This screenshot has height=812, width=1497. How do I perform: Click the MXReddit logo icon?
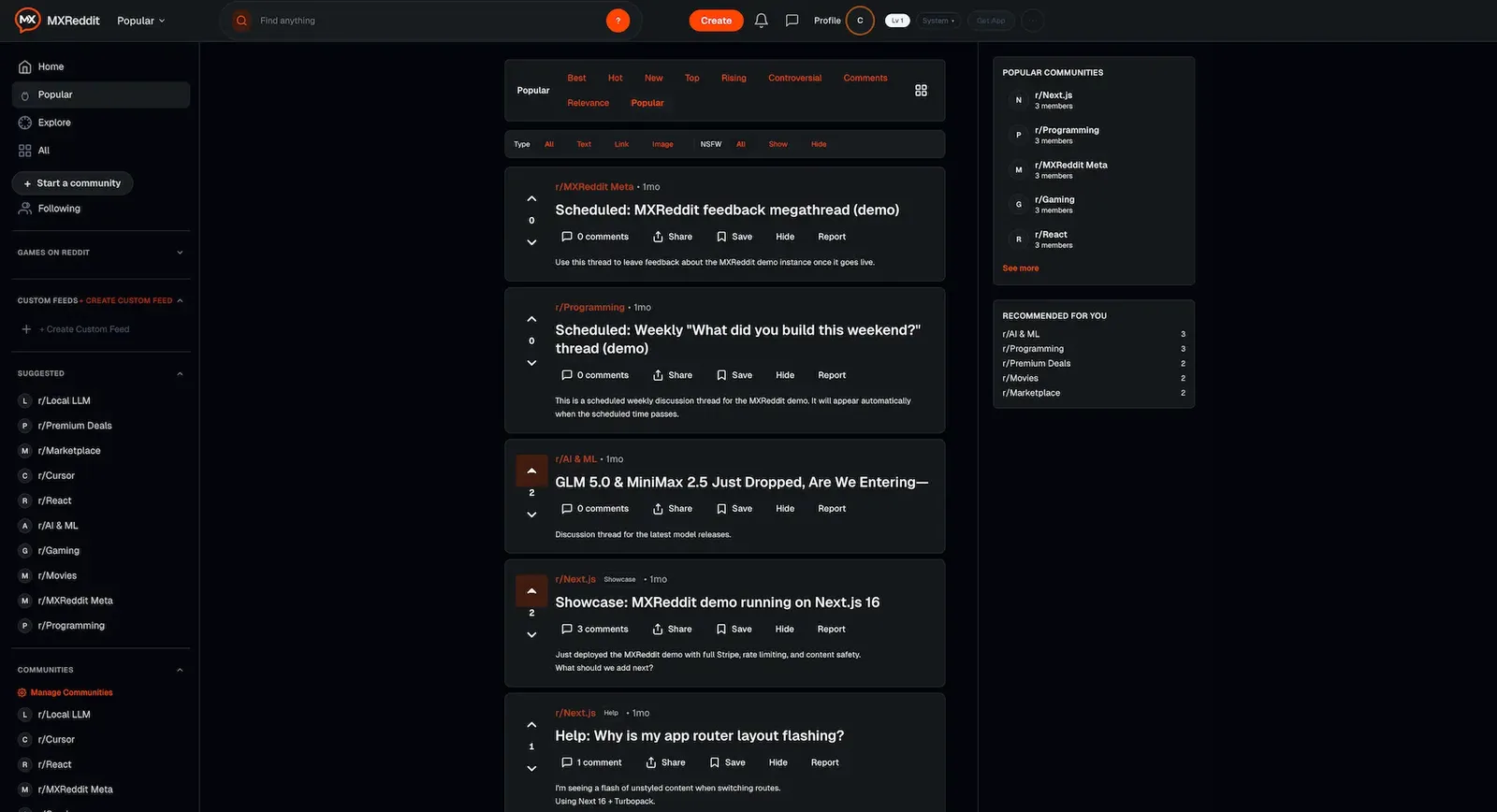click(x=28, y=20)
